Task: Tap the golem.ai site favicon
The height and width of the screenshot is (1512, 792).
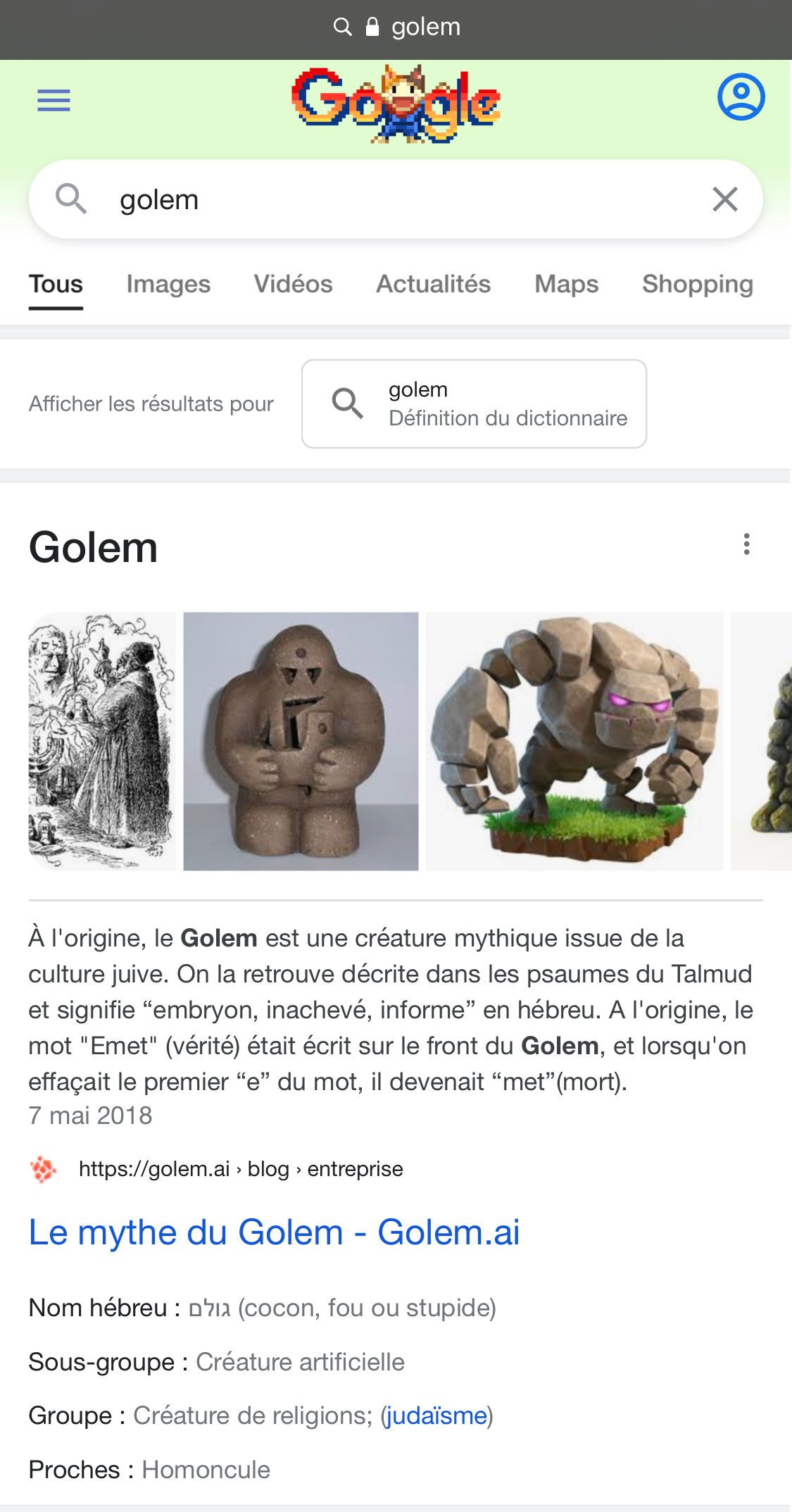Action: 44,1169
